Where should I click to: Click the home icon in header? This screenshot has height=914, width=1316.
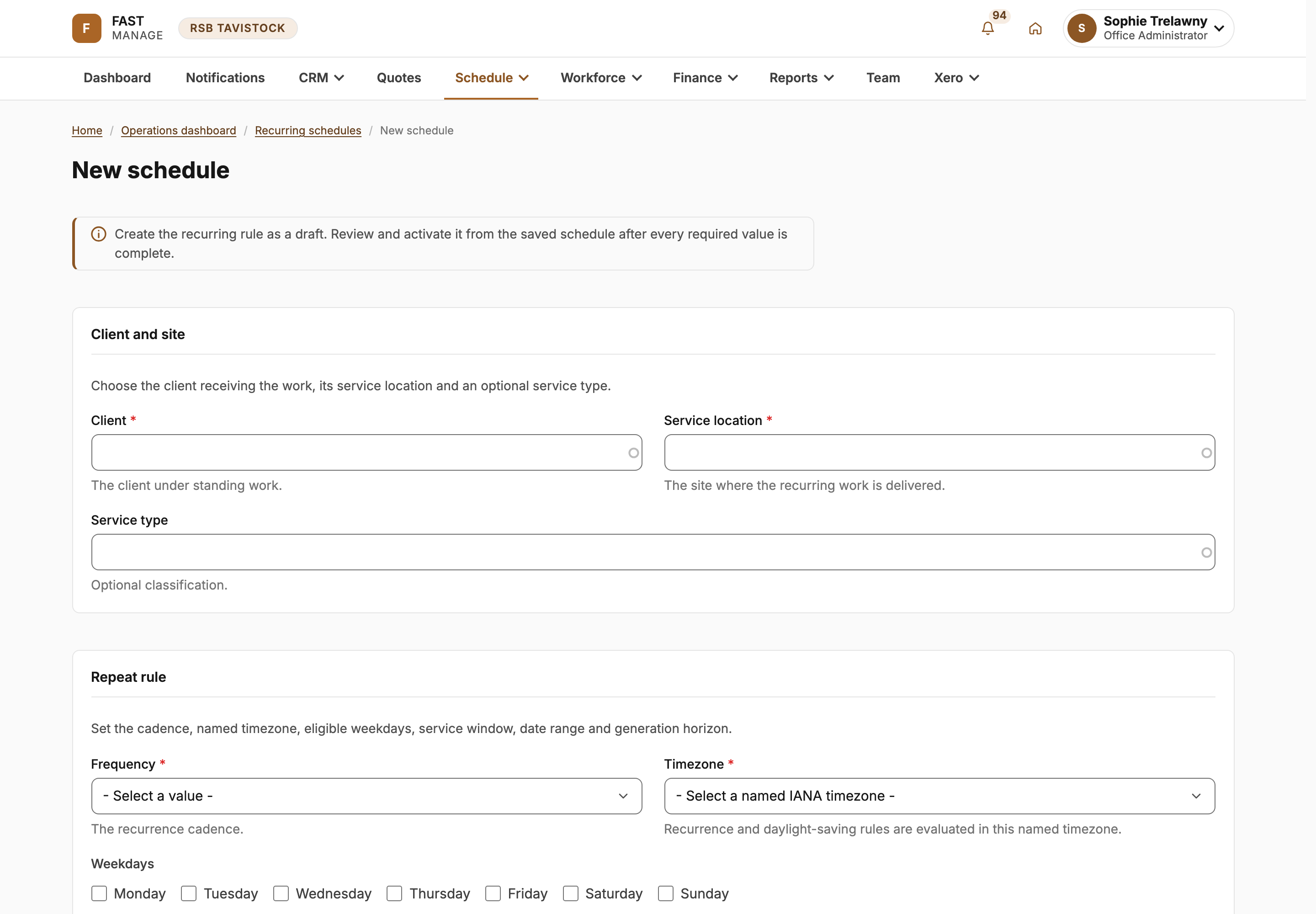pyautogui.click(x=1035, y=29)
